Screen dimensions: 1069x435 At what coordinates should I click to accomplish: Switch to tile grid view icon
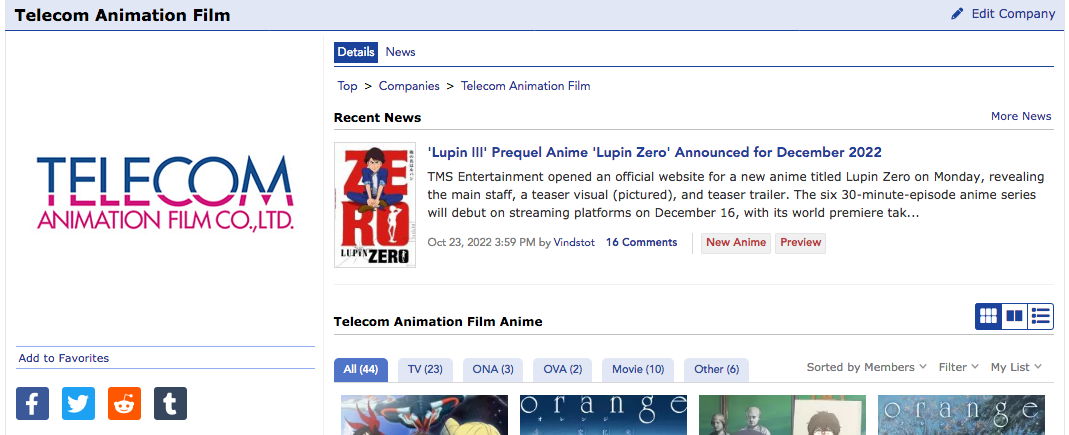pos(989,316)
